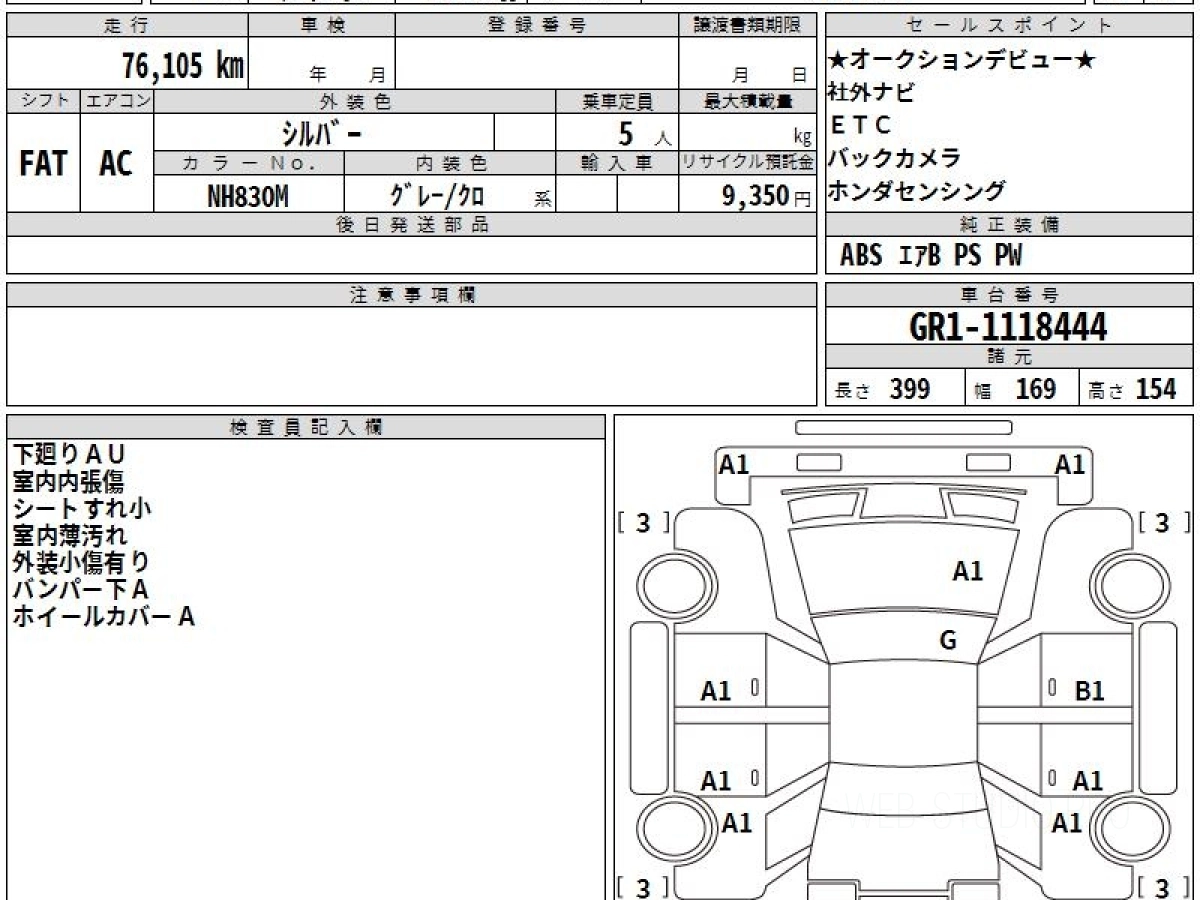This screenshot has width=1200, height=900.
Task: Select the バックカメラ entry
Action: [895, 157]
